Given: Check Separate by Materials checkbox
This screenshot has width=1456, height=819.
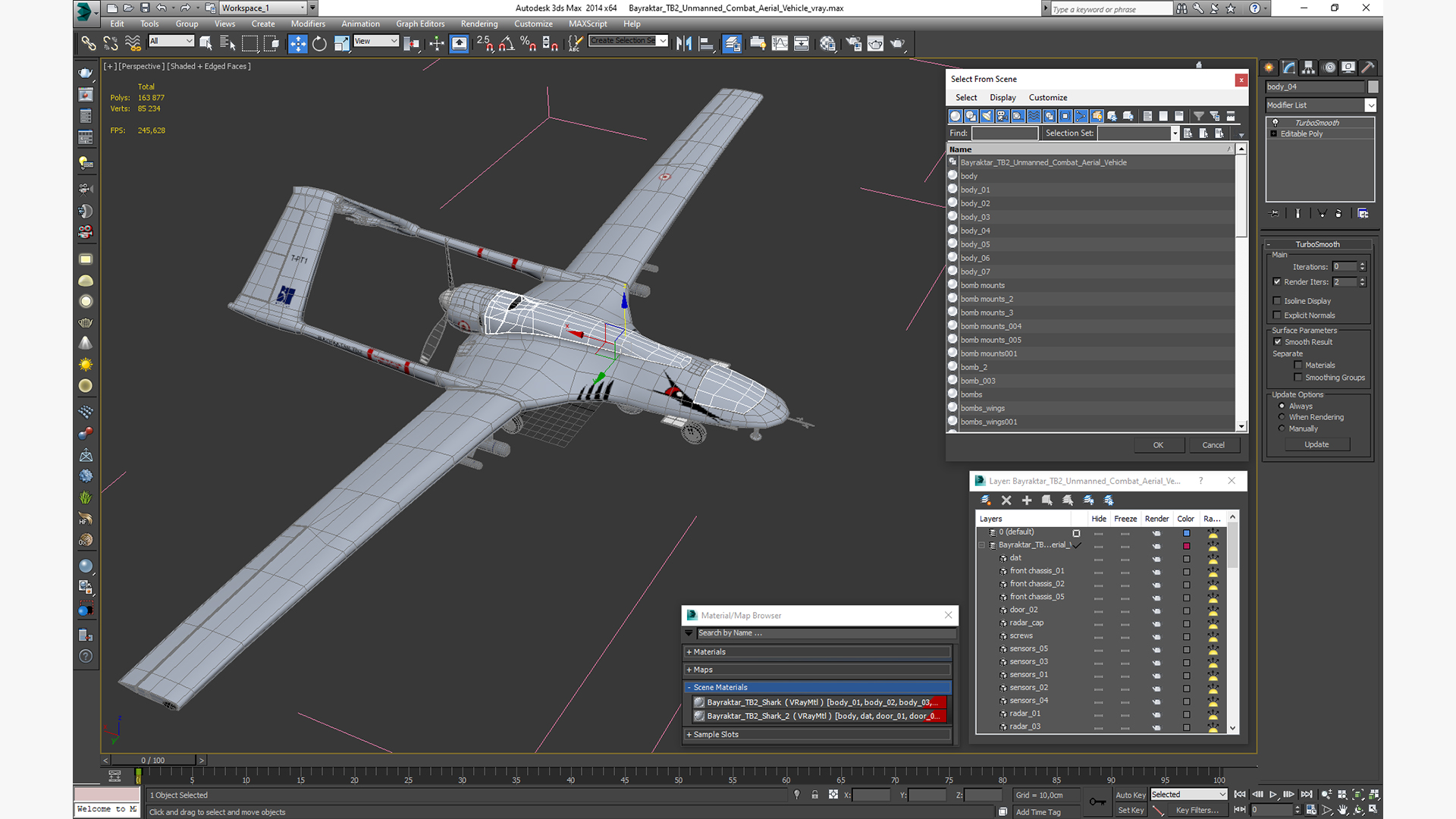Looking at the screenshot, I should (x=1298, y=366).
